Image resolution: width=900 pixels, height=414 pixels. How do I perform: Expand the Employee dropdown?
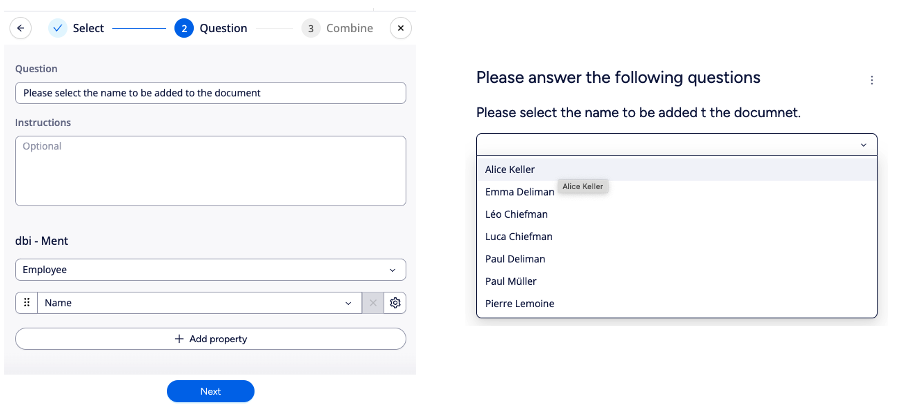click(211, 270)
